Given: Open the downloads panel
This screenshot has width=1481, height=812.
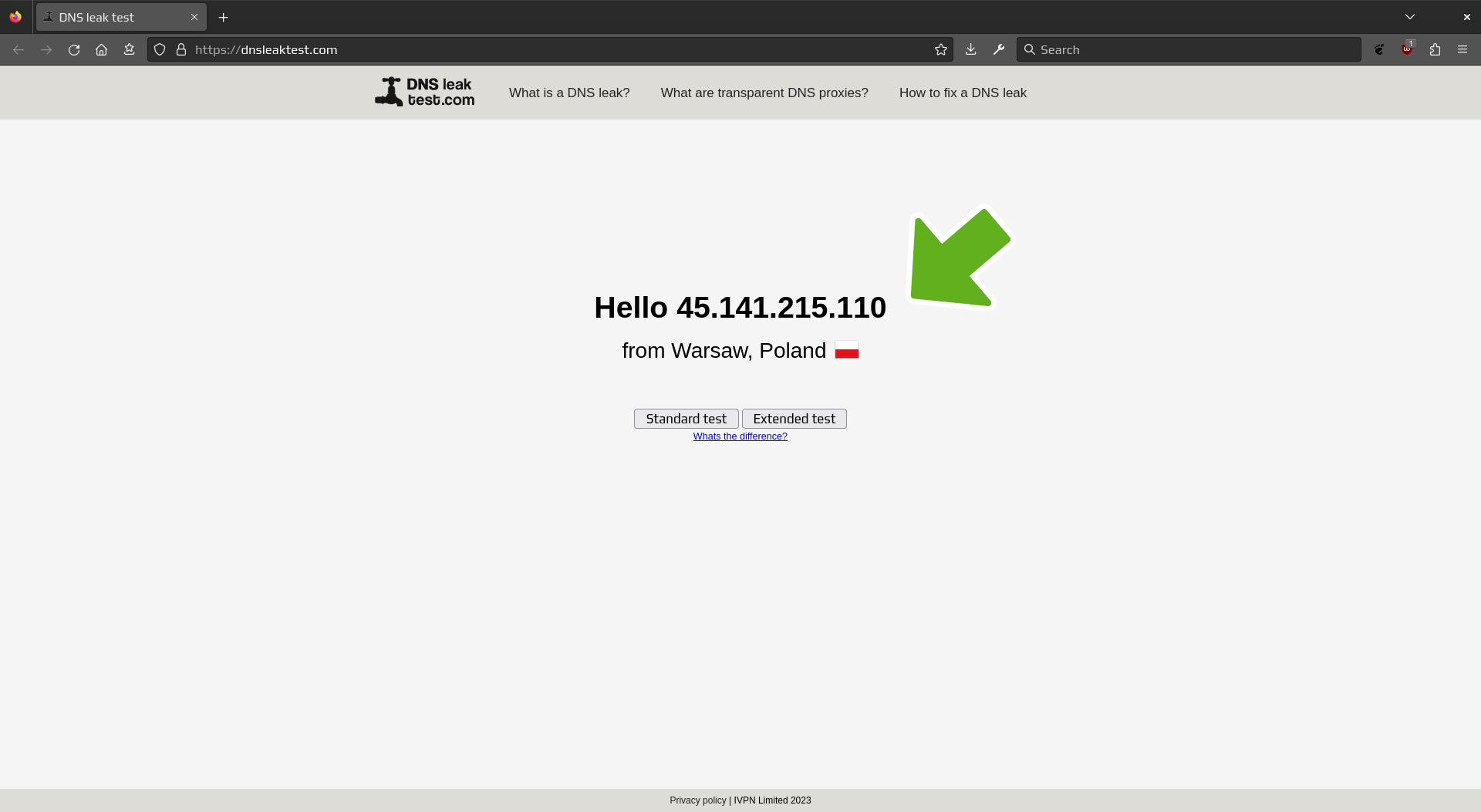Looking at the screenshot, I should 970,49.
